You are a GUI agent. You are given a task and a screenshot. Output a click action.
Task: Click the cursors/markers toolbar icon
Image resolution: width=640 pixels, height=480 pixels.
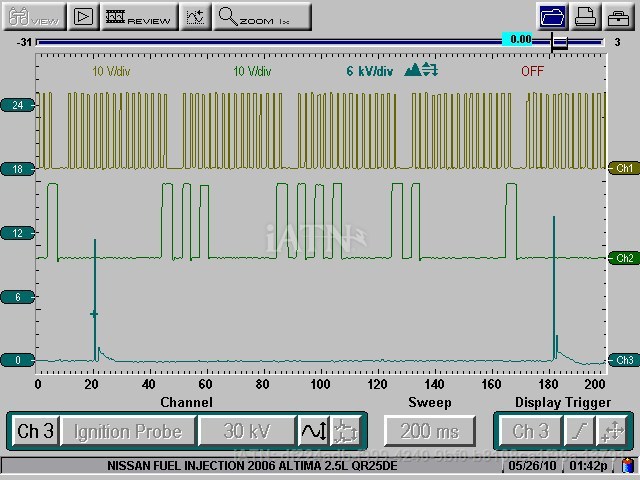tap(196, 16)
